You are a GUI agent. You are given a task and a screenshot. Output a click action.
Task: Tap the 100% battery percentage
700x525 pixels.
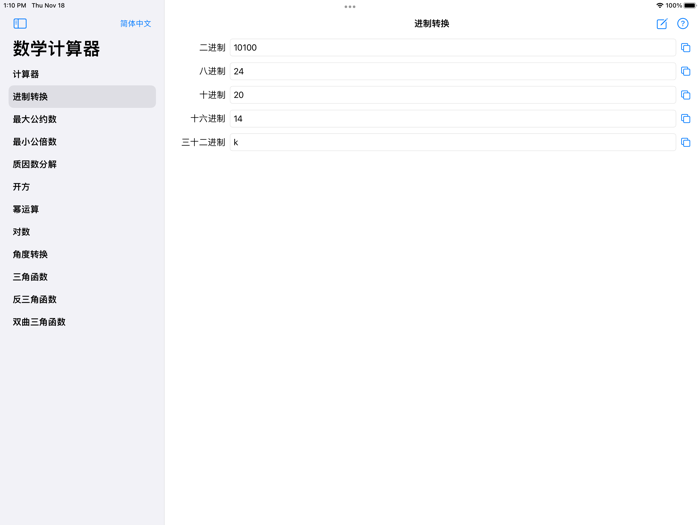tap(674, 5)
